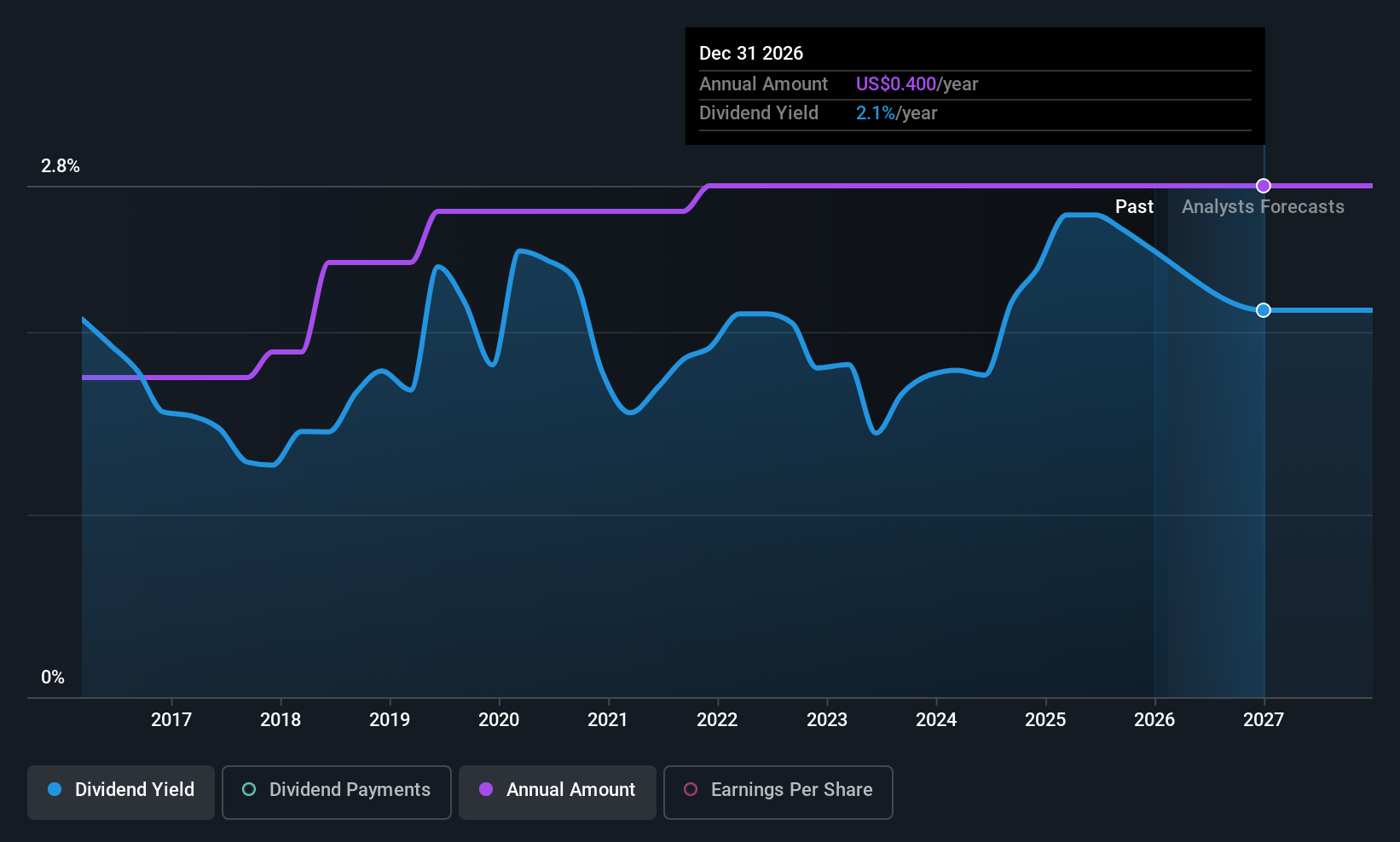Click the 2023 x-axis label
Viewport: 1400px width, 842px height.
coord(827,720)
